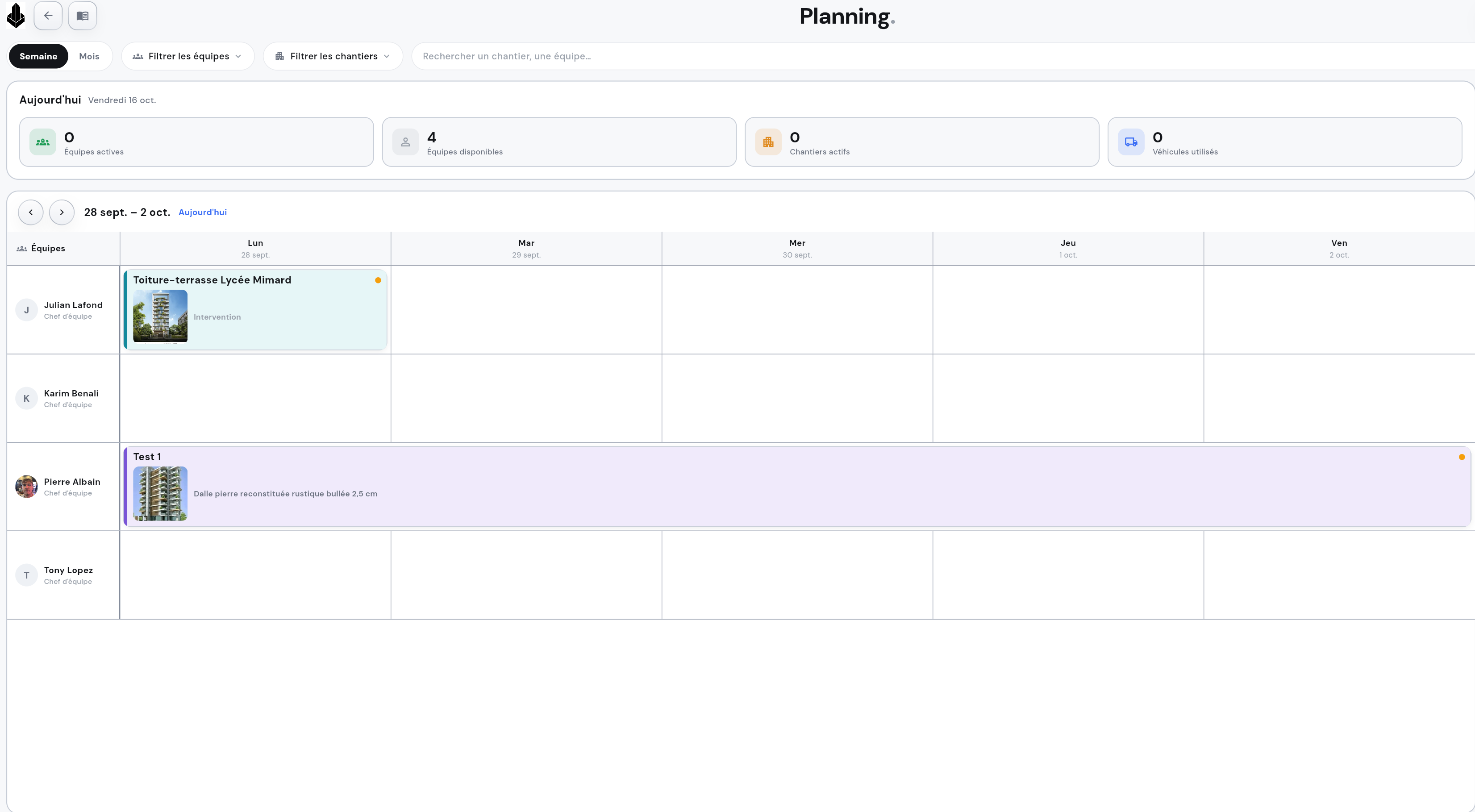This screenshot has height=812, width=1475.
Task: Click the blue Véhicules utilisés truck icon
Action: 1131,142
